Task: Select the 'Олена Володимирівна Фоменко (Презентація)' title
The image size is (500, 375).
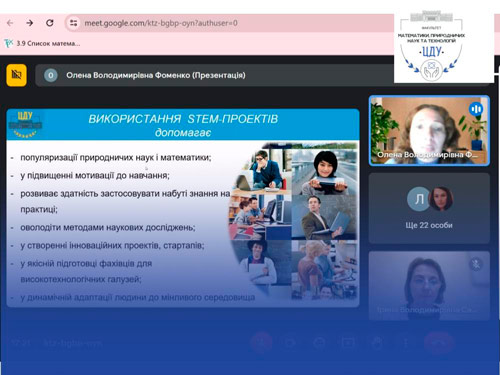Action: coord(156,75)
